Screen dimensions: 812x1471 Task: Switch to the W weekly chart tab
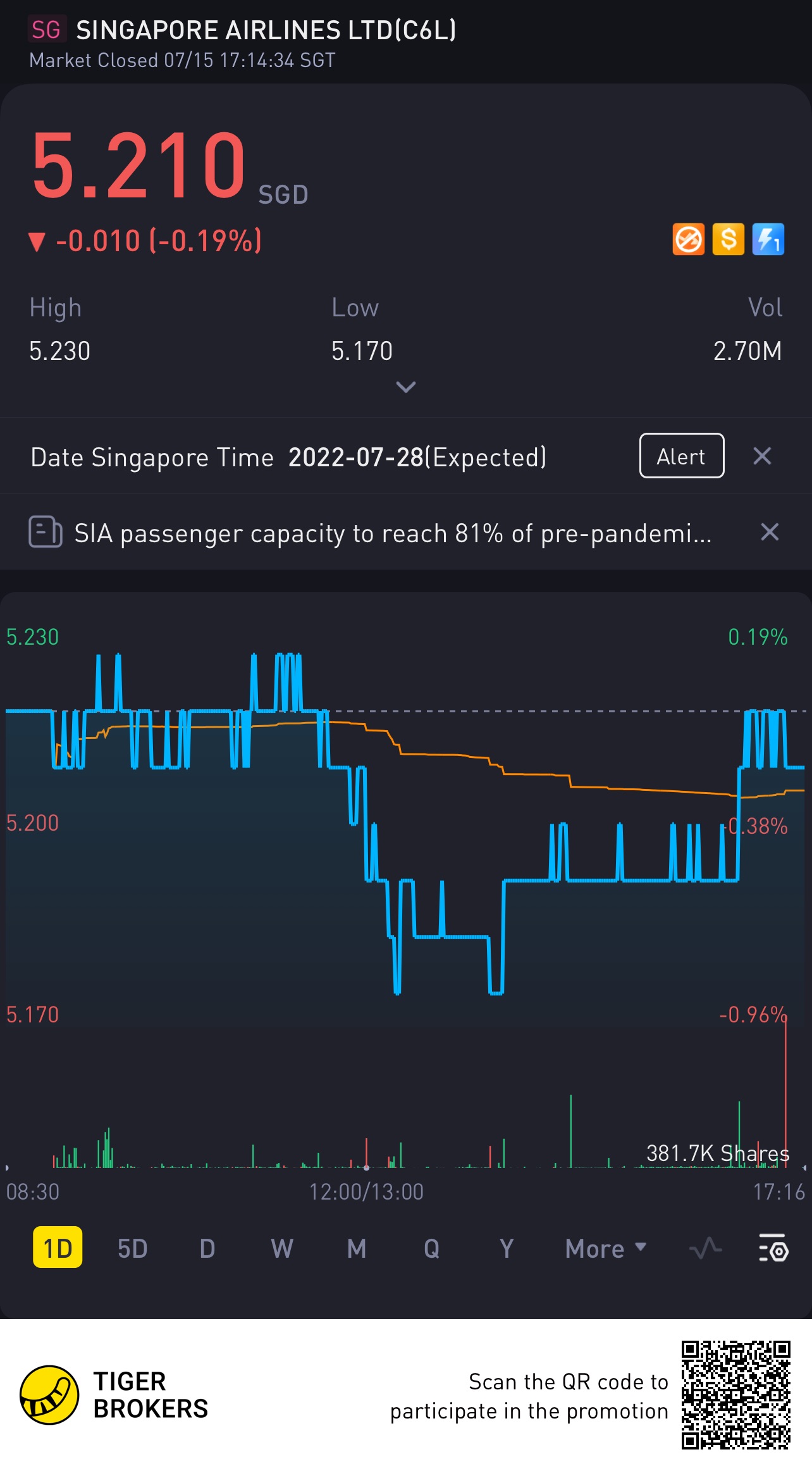[282, 1249]
